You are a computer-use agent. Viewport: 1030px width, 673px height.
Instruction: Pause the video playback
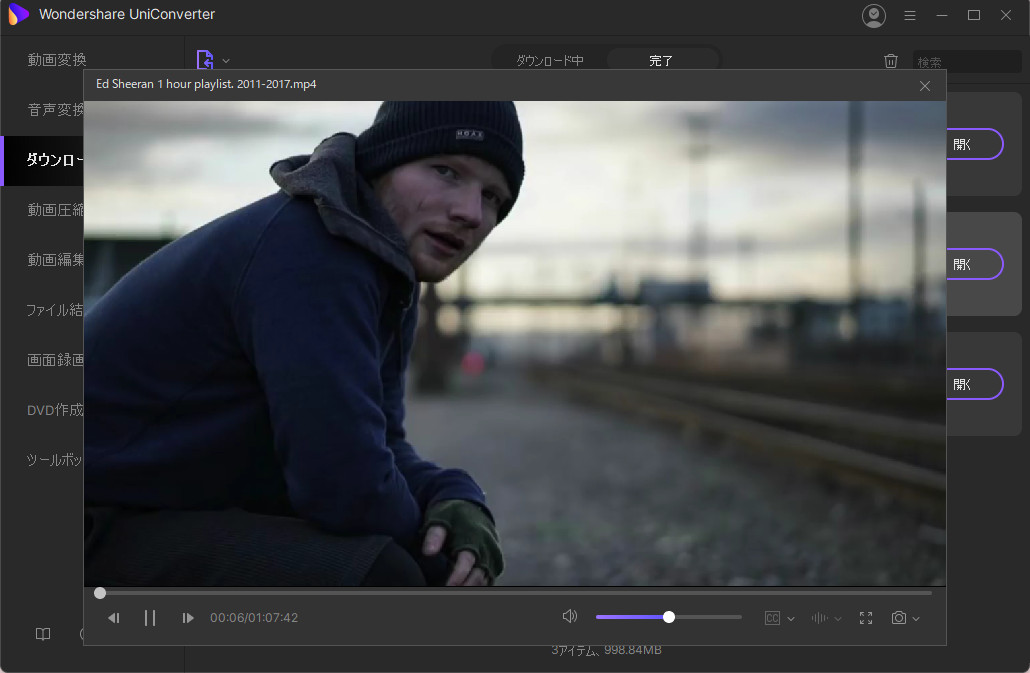tap(150, 618)
